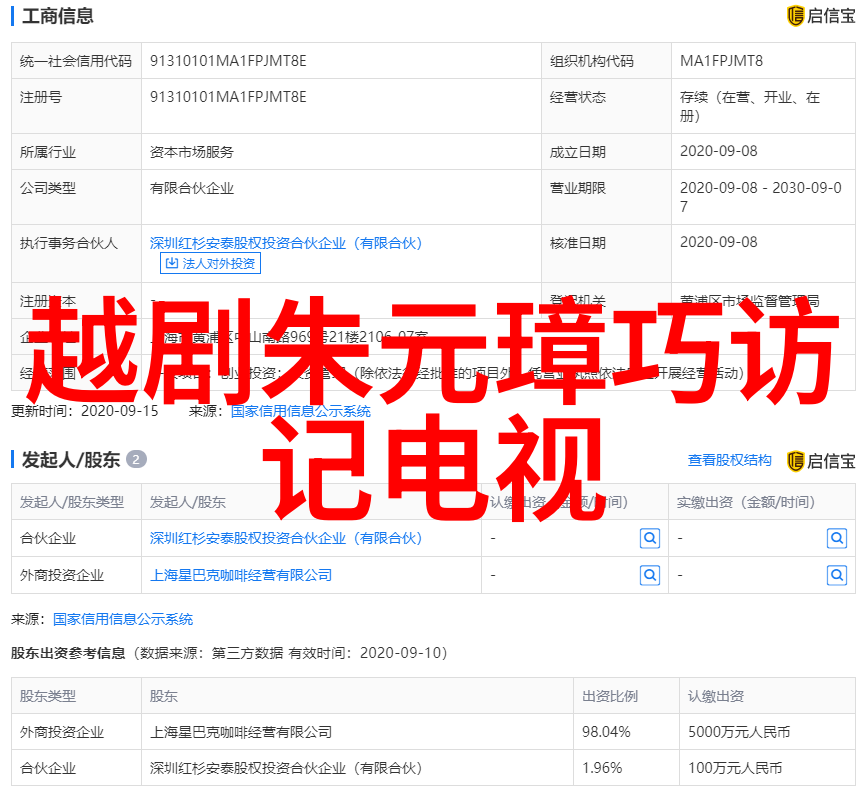Click 98.04% 出资比例 cell
The image size is (867, 790).
coord(606,732)
